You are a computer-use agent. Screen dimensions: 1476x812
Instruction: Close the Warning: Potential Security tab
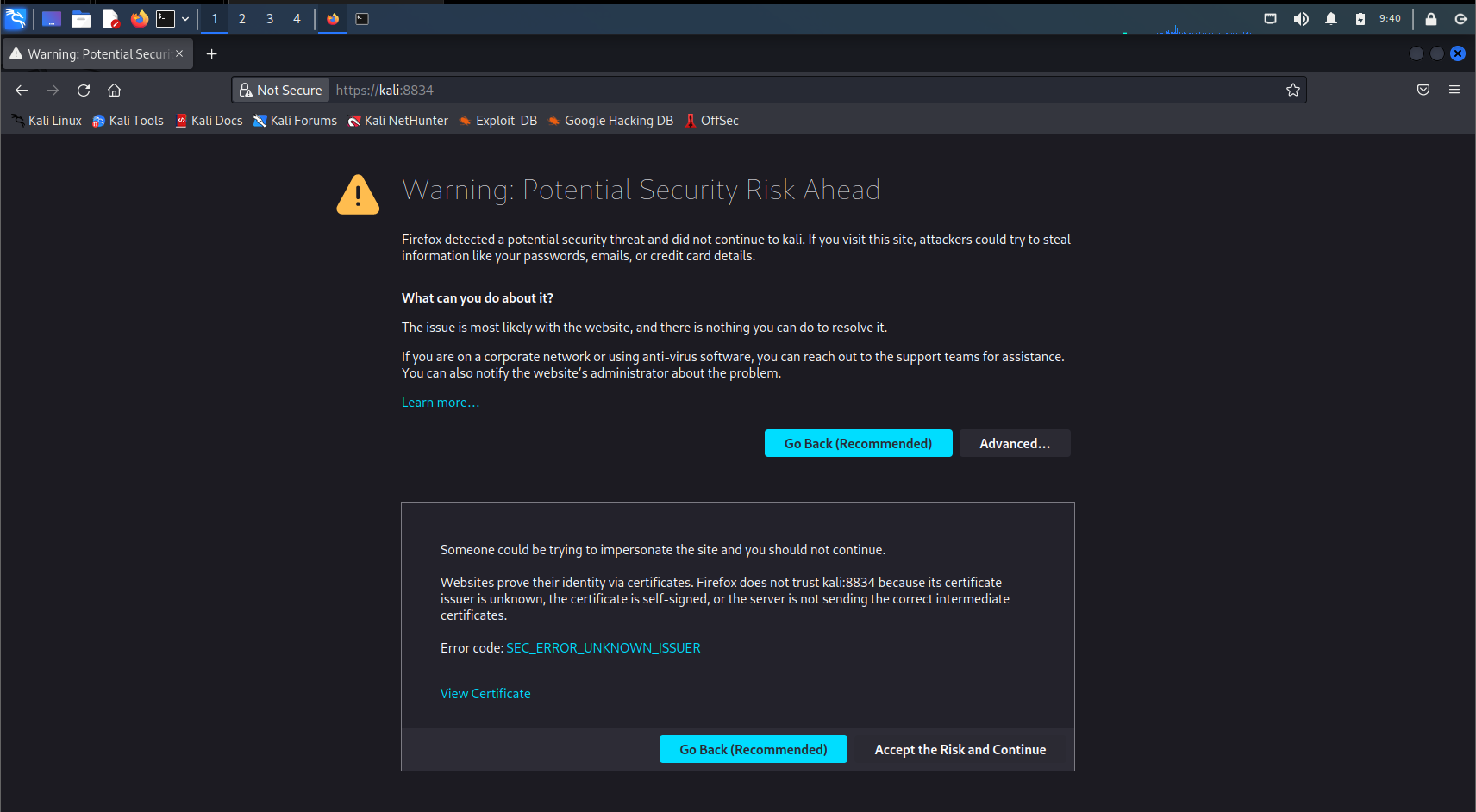coord(179,53)
